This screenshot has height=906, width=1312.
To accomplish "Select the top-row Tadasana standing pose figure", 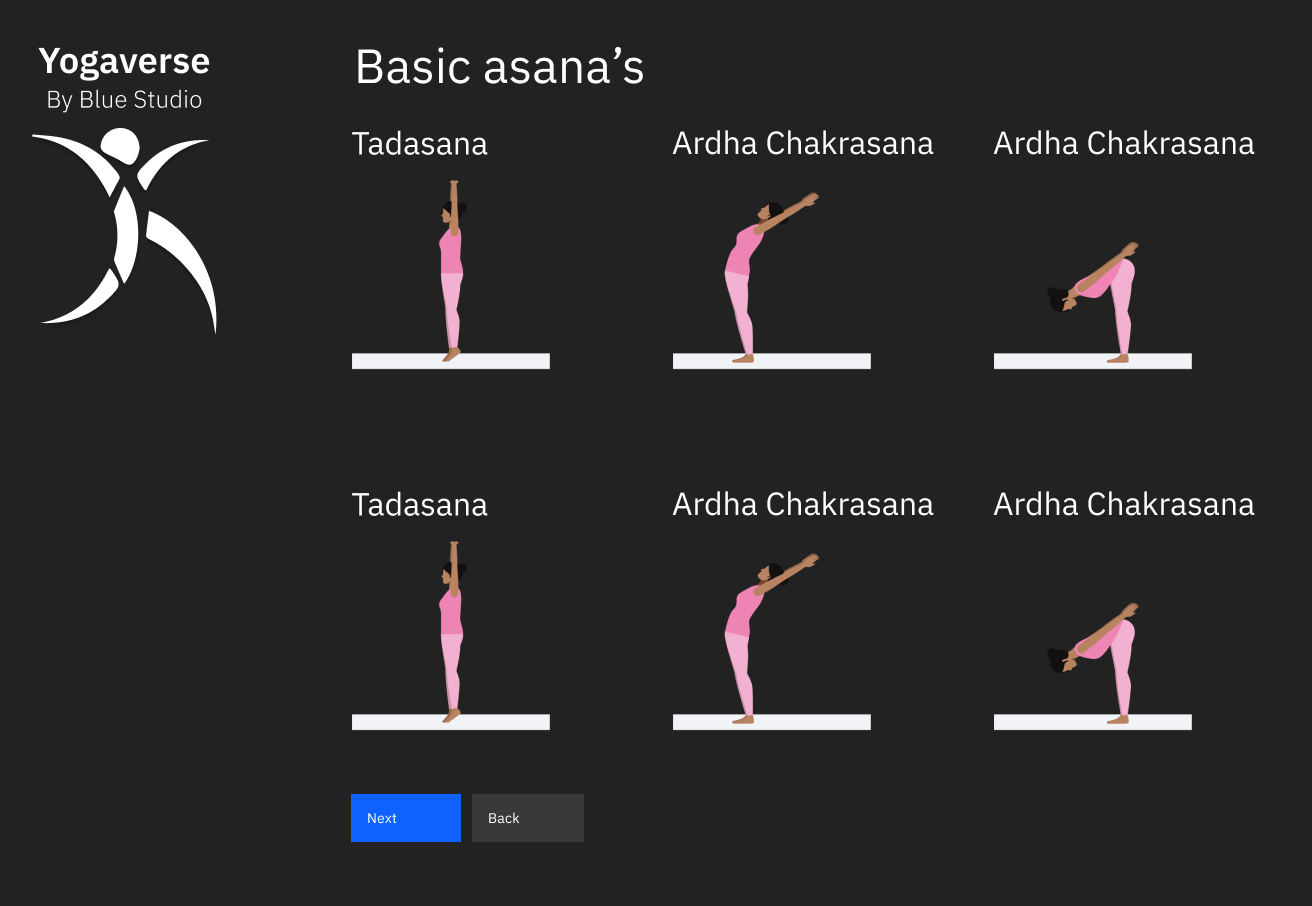I will [451, 268].
